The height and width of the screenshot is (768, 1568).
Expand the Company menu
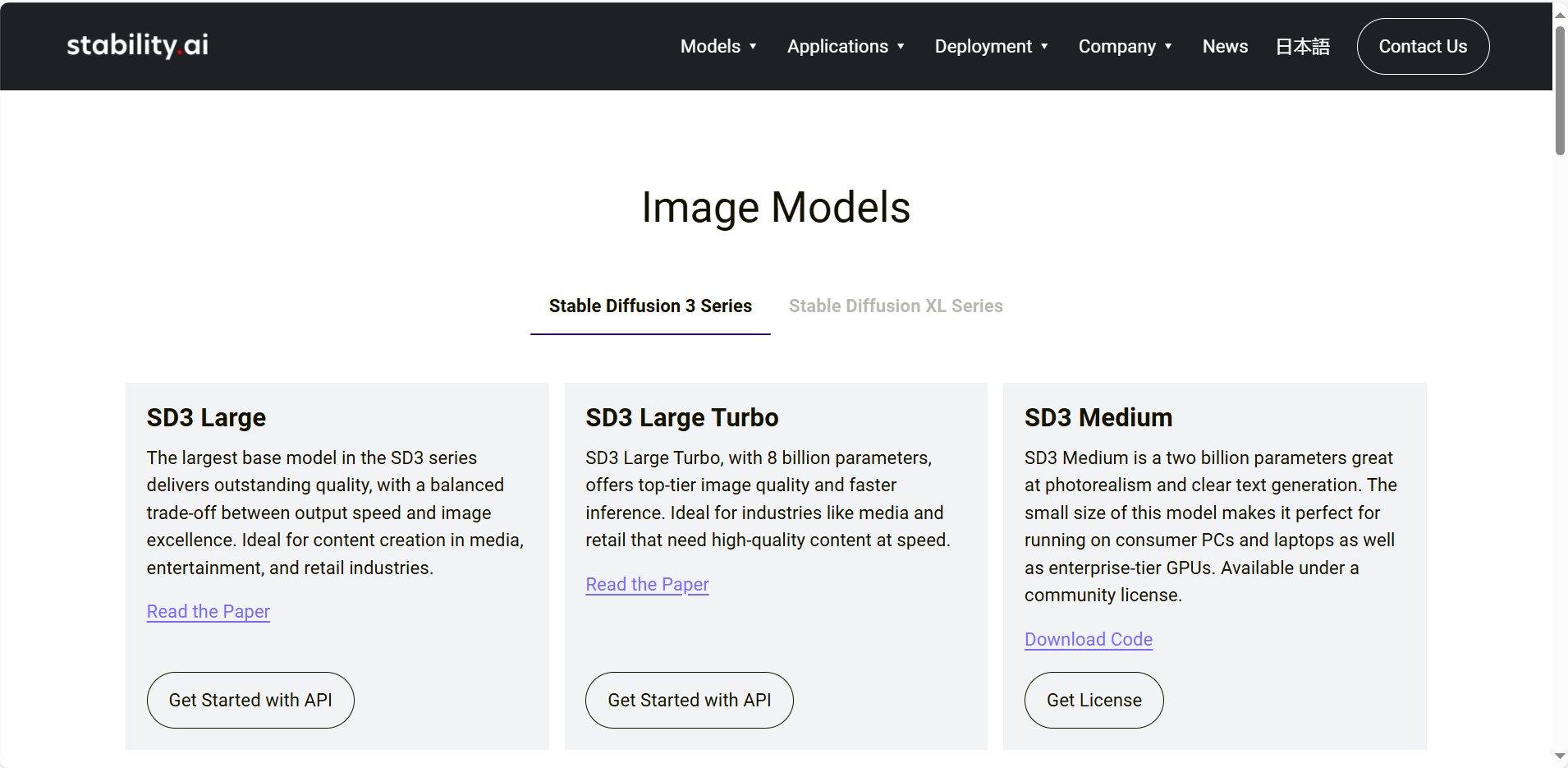[1125, 47]
